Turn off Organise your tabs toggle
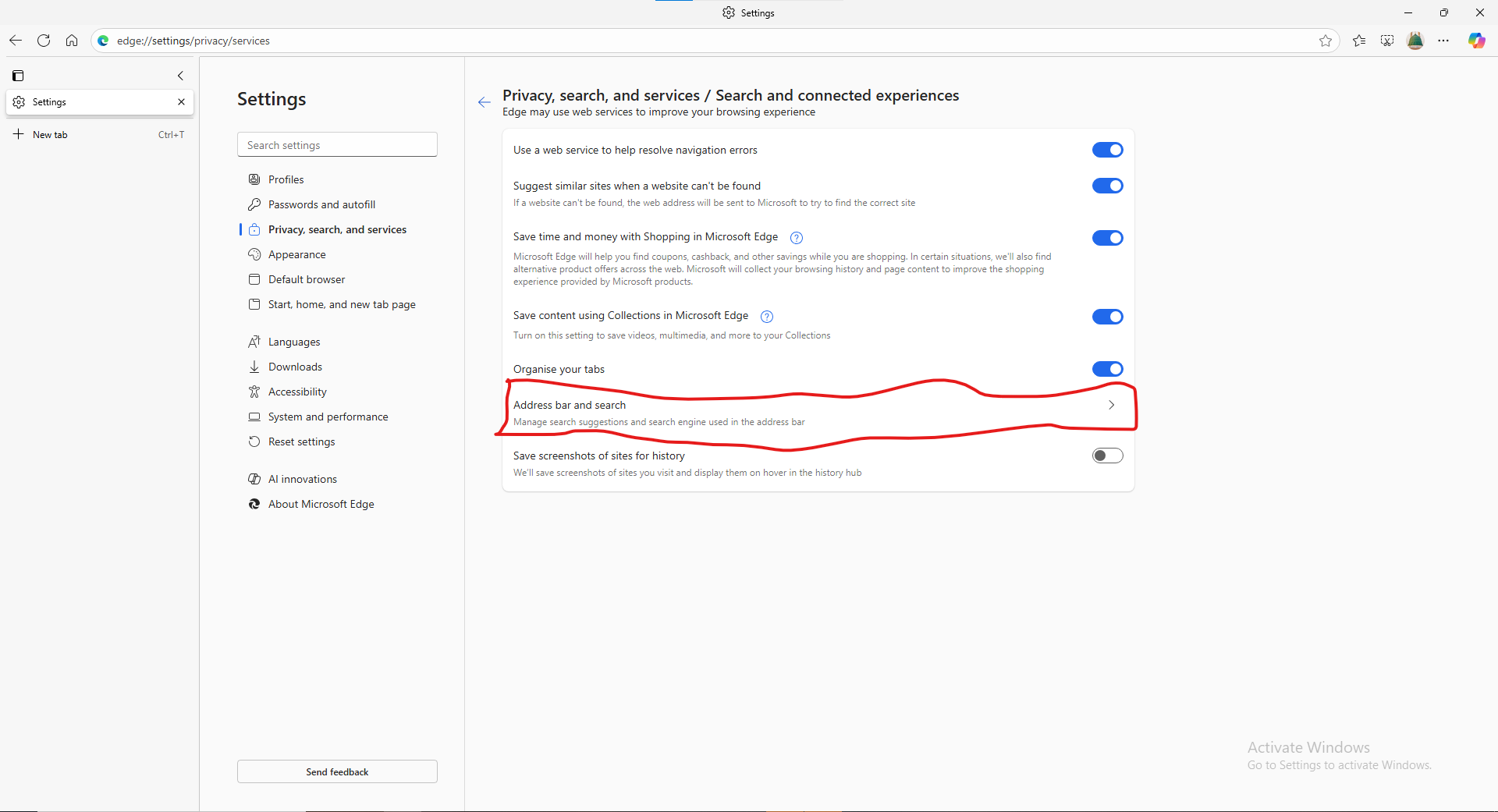The width and height of the screenshot is (1498, 812). (1107, 369)
